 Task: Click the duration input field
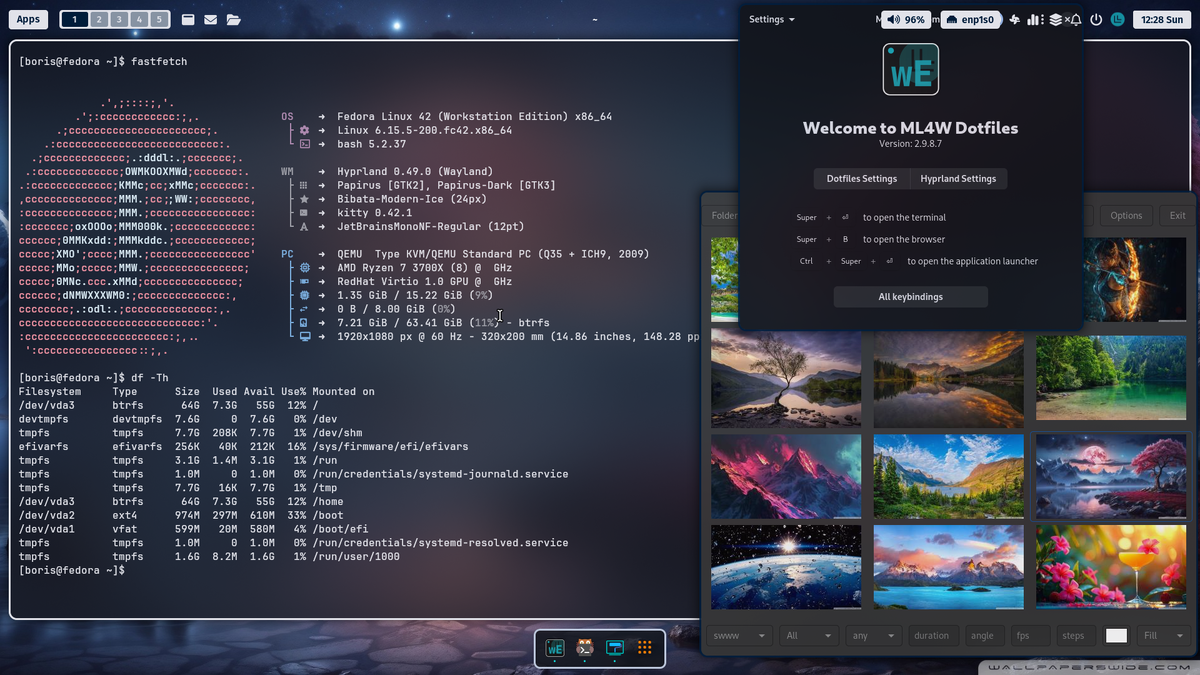(x=933, y=635)
